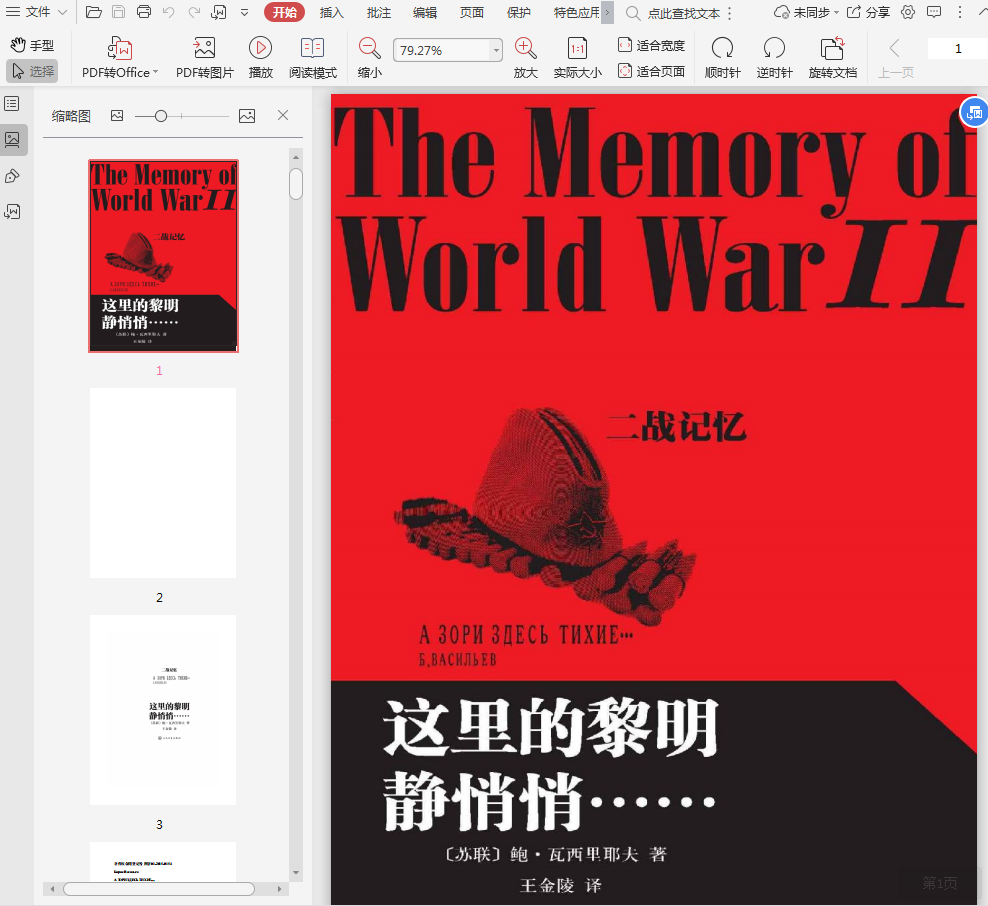988x906 pixels.
Task: Click the print icon
Action: click(x=144, y=12)
